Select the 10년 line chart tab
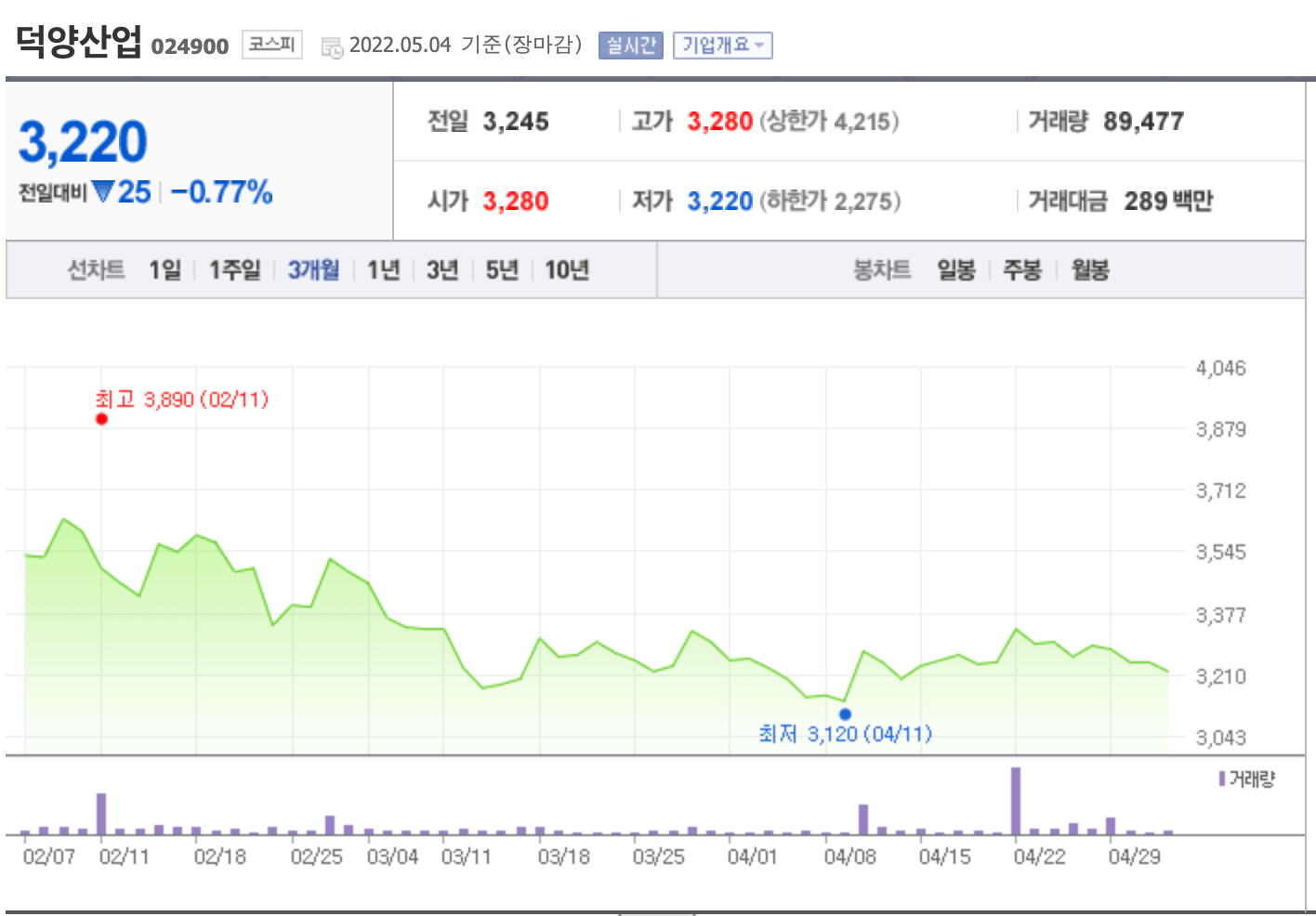 tap(567, 270)
